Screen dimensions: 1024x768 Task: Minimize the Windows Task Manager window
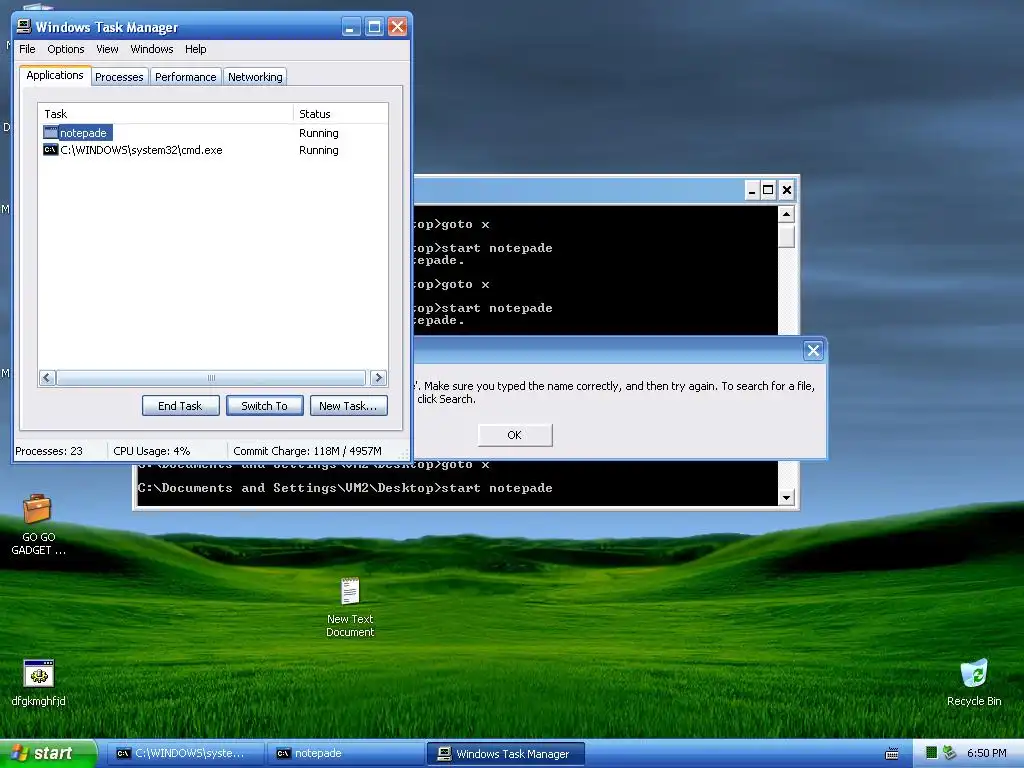351,27
